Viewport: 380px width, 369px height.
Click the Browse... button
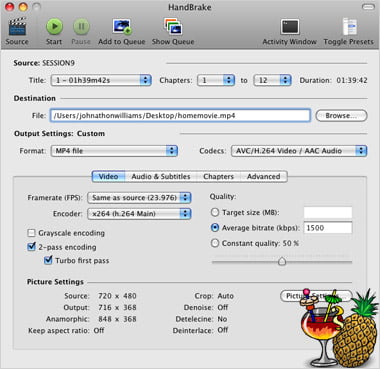coord(341,116)
